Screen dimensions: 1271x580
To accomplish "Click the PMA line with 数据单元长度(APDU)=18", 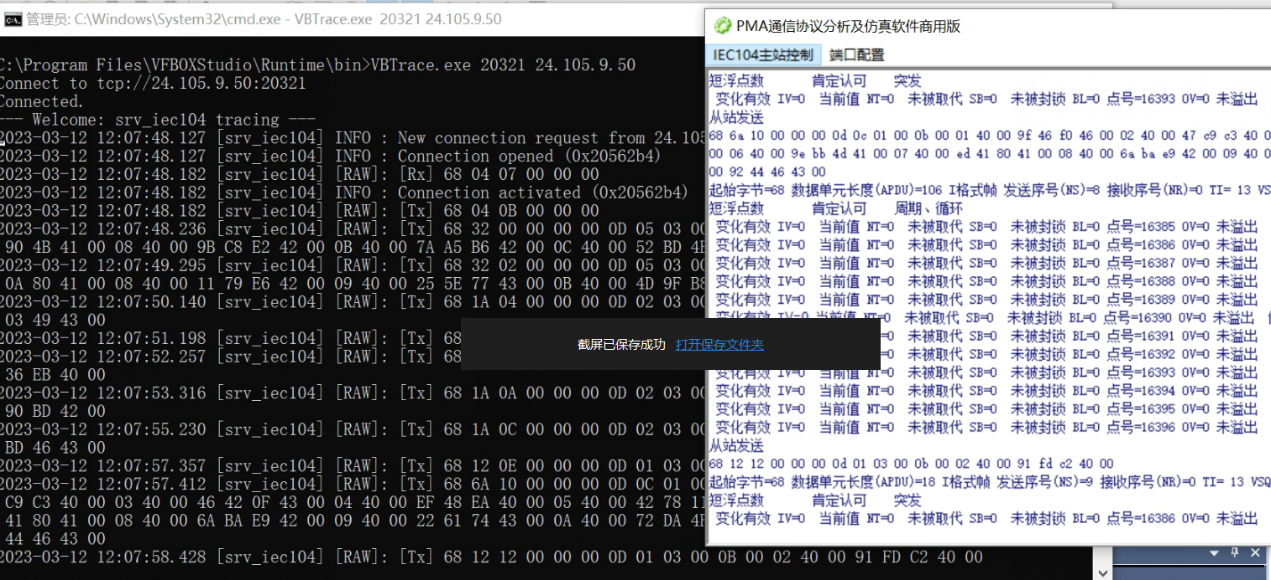I will 989,482.
